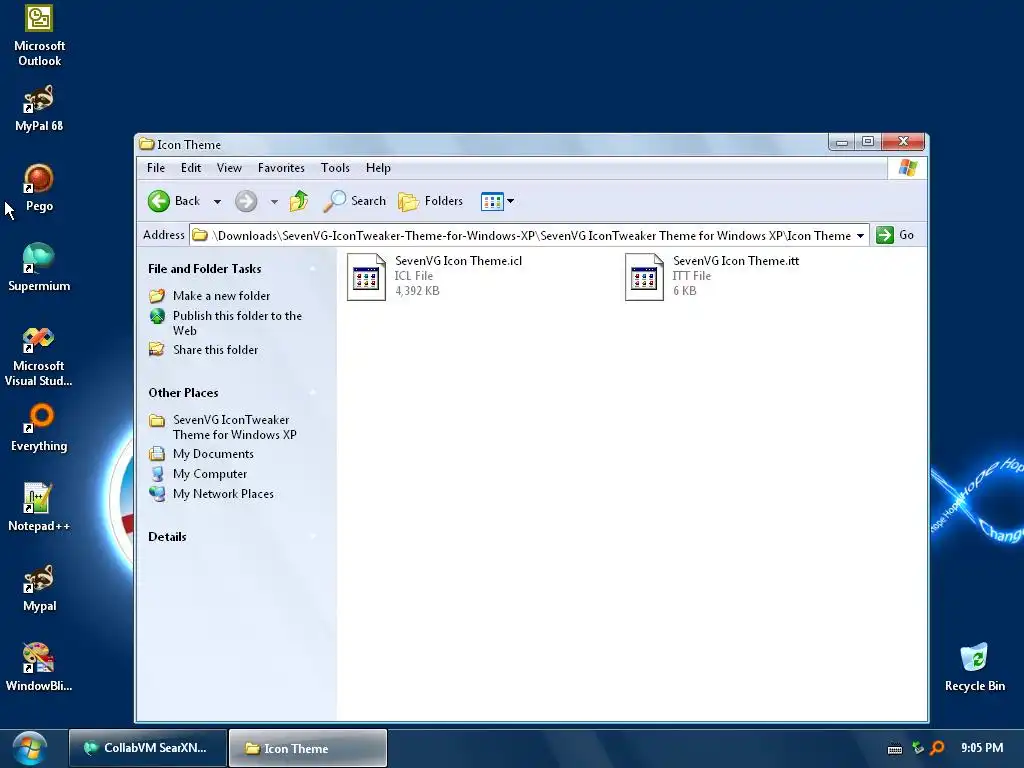Screen dimensions: 1024x768
Task: Click the Views toolbar icon
Action: click(492, 201)
